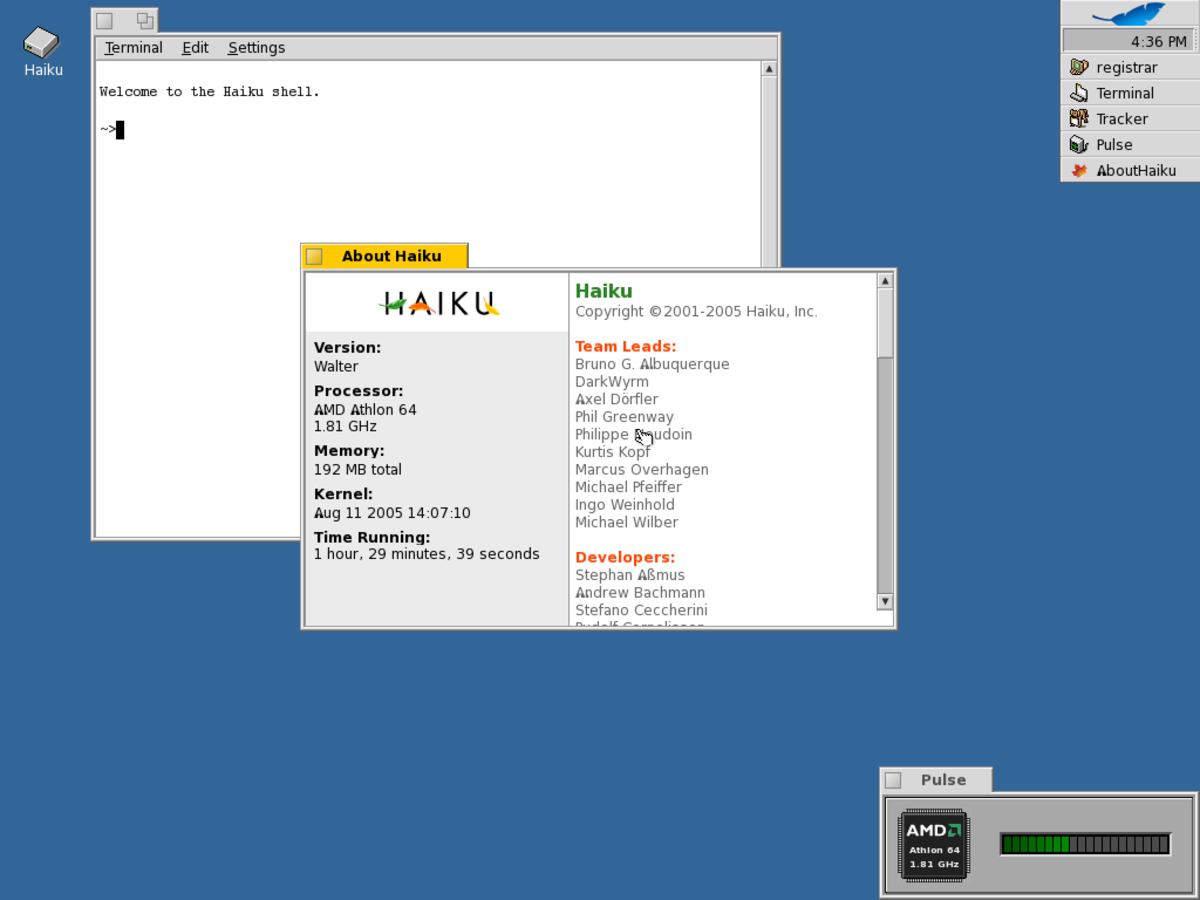Click Bruno G. Albuquerque in credits
The height and width of the screenshot is (900, 1200).
652,364
